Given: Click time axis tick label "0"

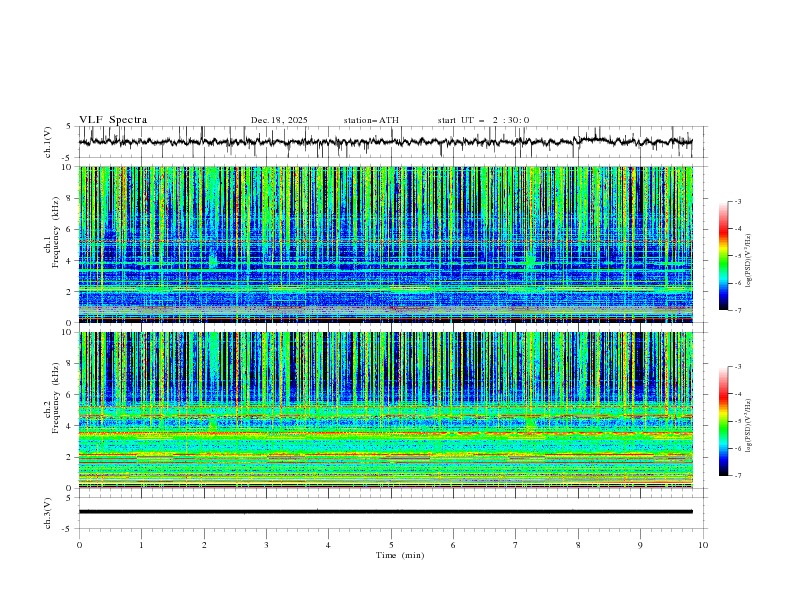Looking at the screenshot, I should 79,545.
